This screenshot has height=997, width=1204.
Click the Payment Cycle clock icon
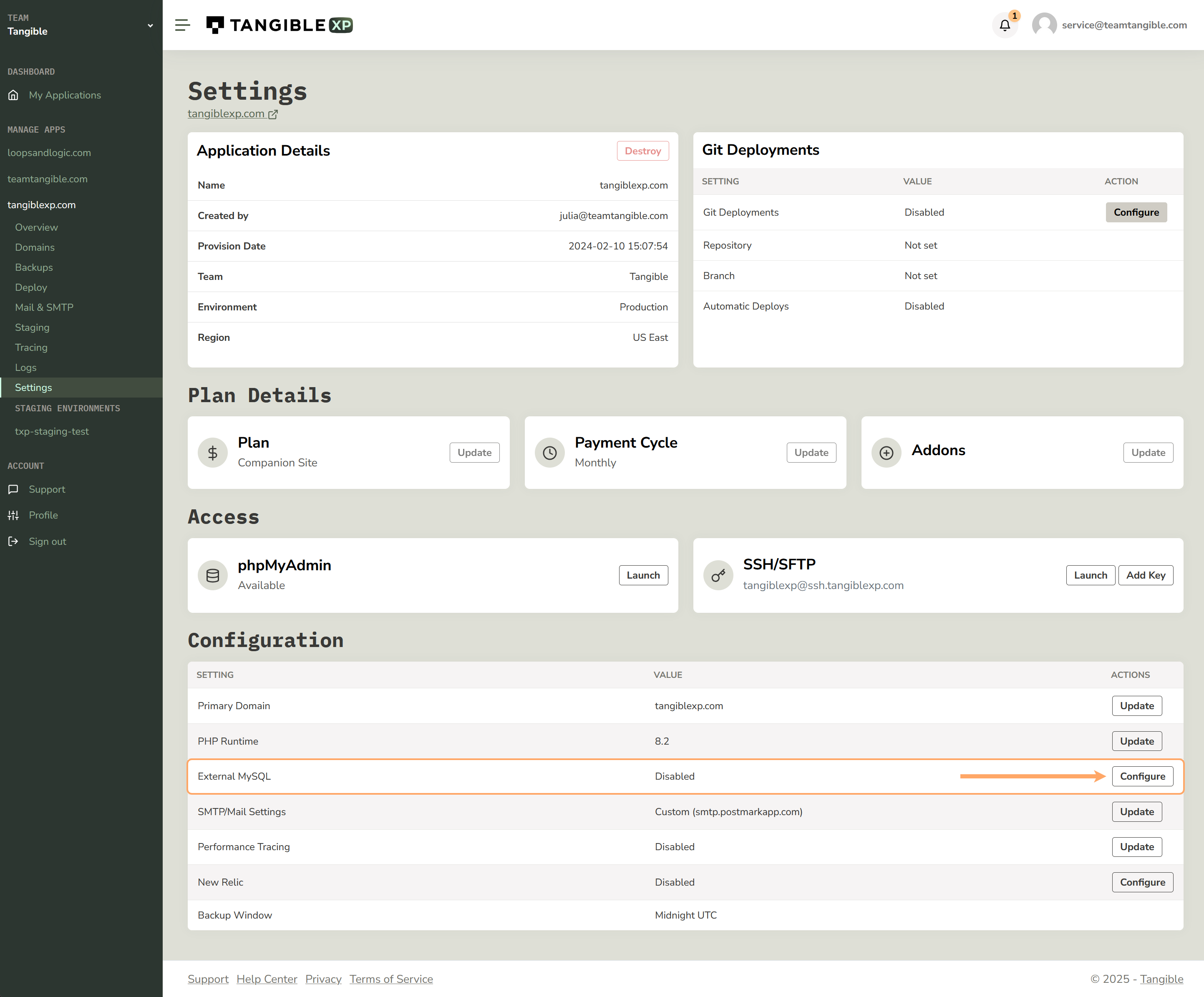549,453
